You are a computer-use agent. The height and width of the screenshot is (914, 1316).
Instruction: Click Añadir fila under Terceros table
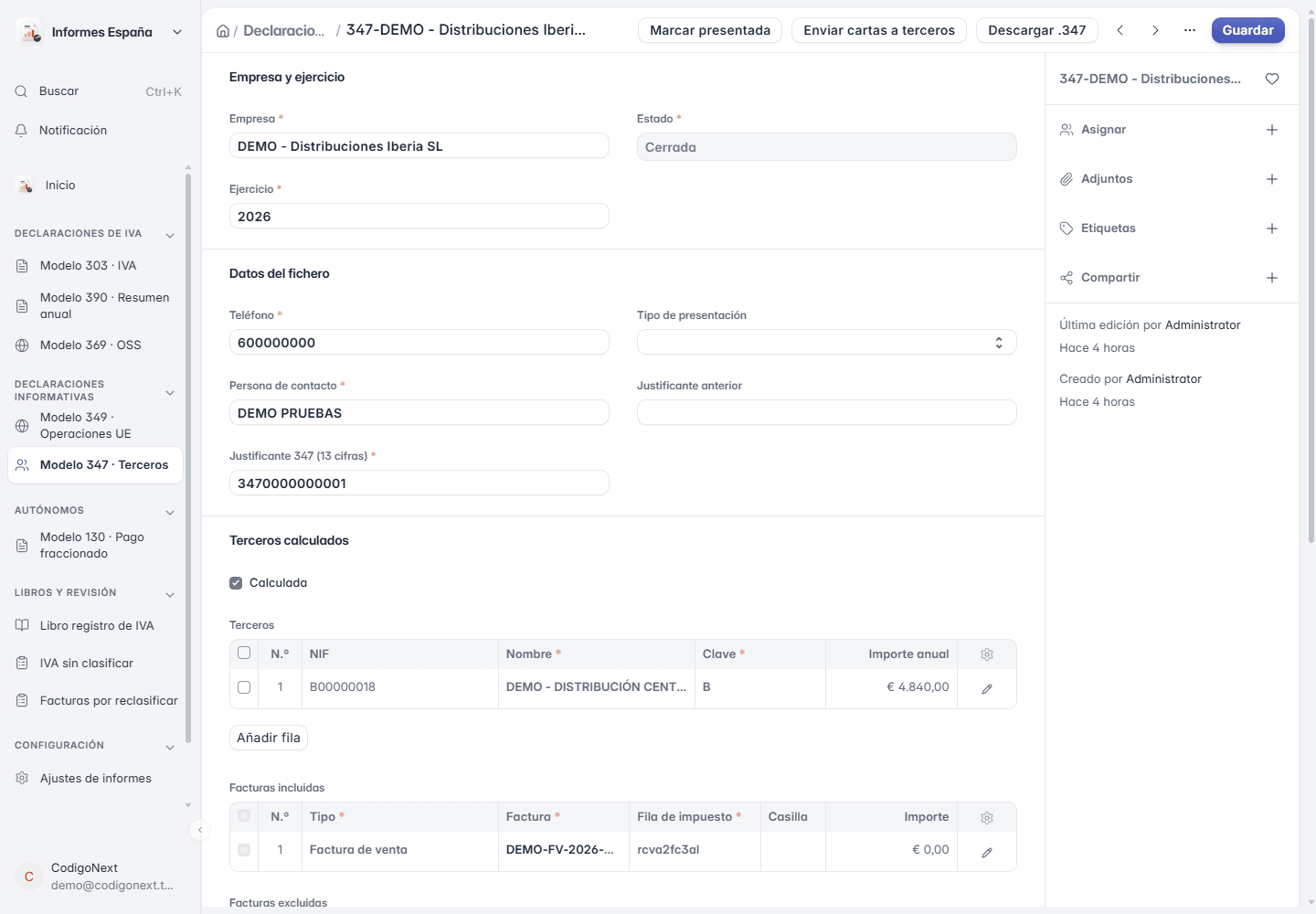coord(269,739)
